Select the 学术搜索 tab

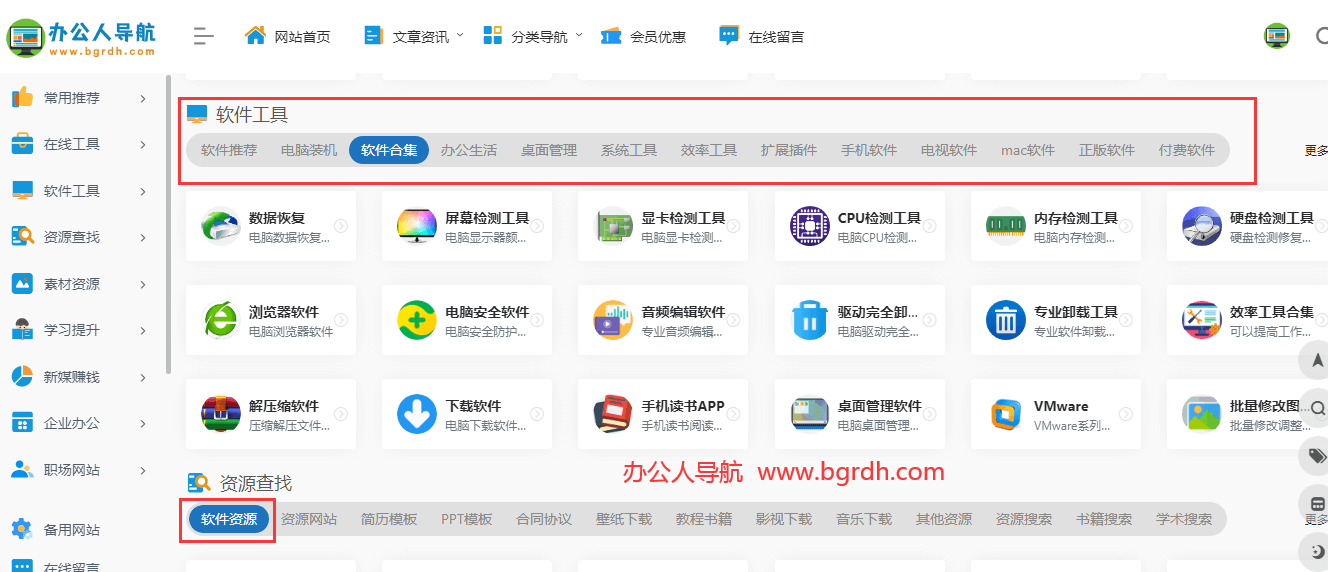click(1184, 519)
